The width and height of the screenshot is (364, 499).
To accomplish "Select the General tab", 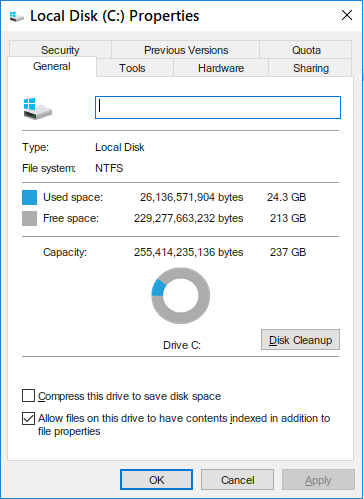I will 52,66.
